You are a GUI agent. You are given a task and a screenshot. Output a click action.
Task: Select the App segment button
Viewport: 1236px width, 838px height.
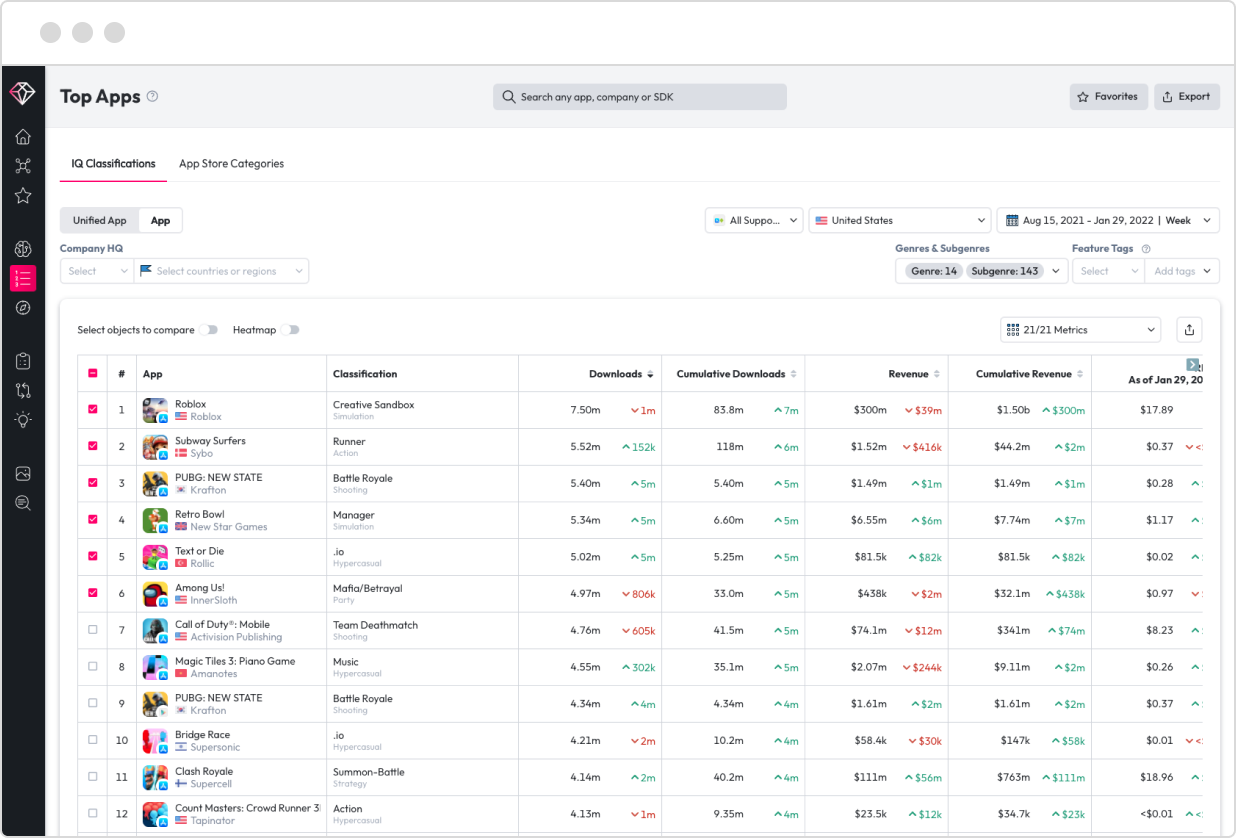160,220
